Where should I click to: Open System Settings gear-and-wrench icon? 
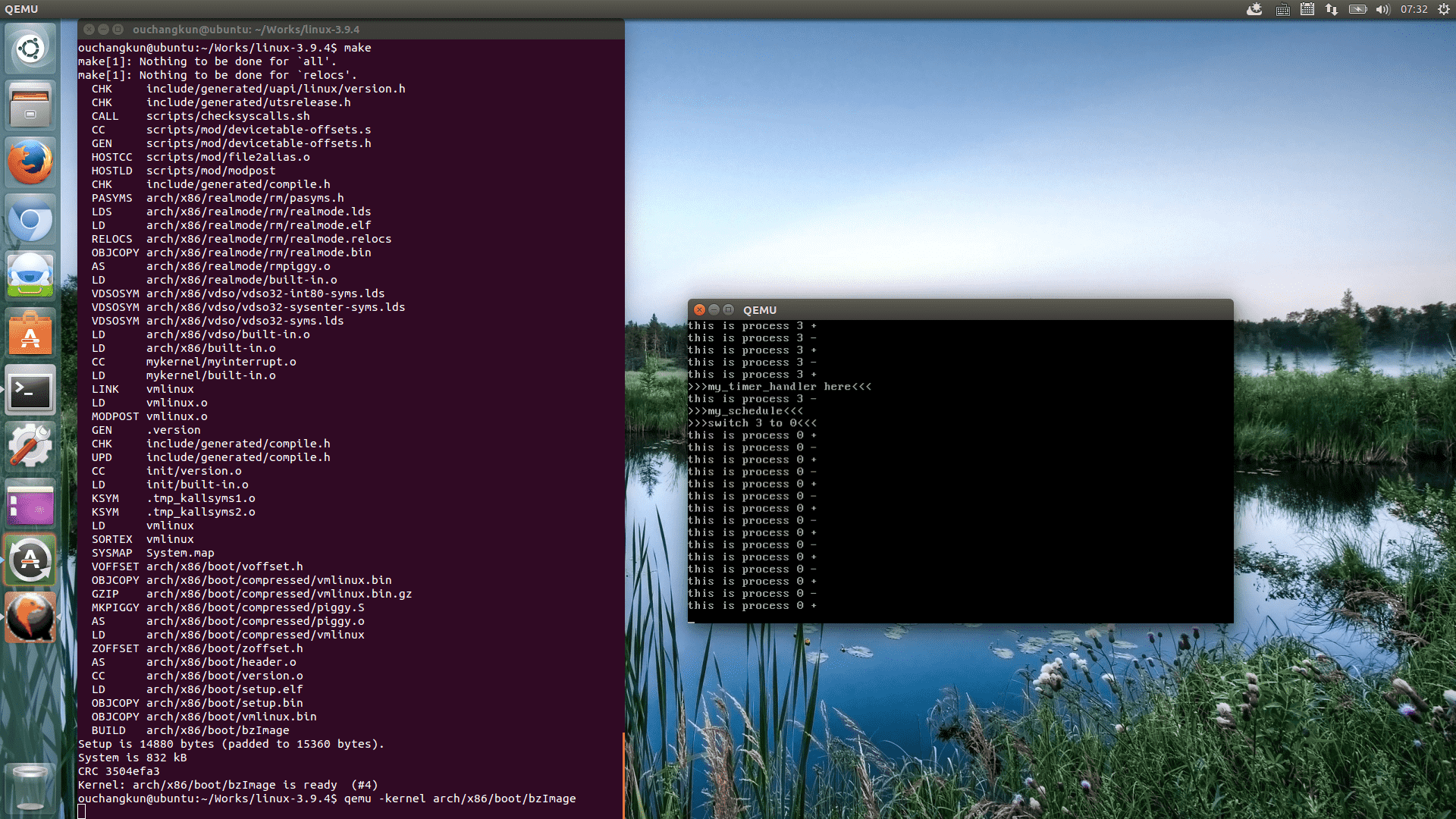click(30, 447)
